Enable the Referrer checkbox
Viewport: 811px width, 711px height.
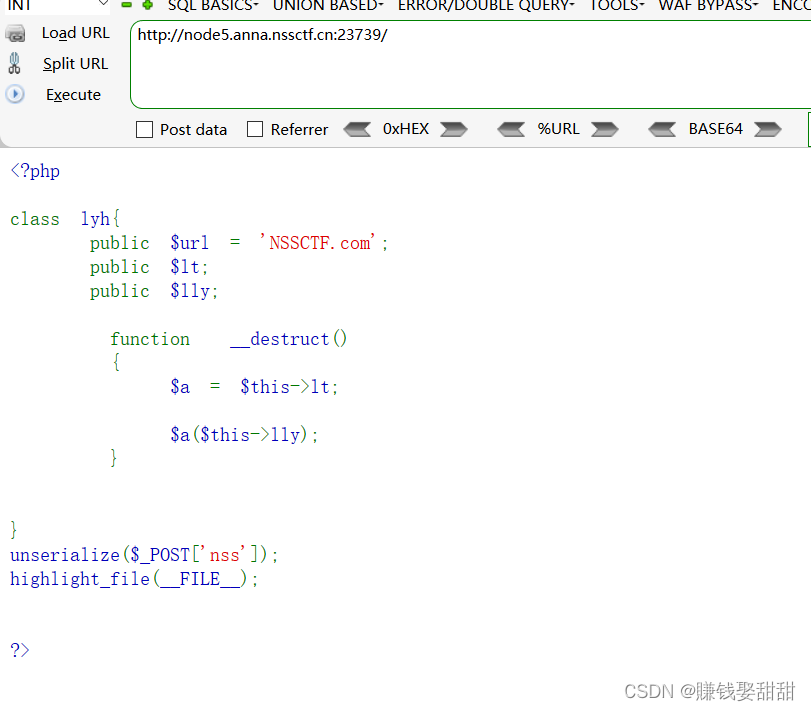(255, 129)
